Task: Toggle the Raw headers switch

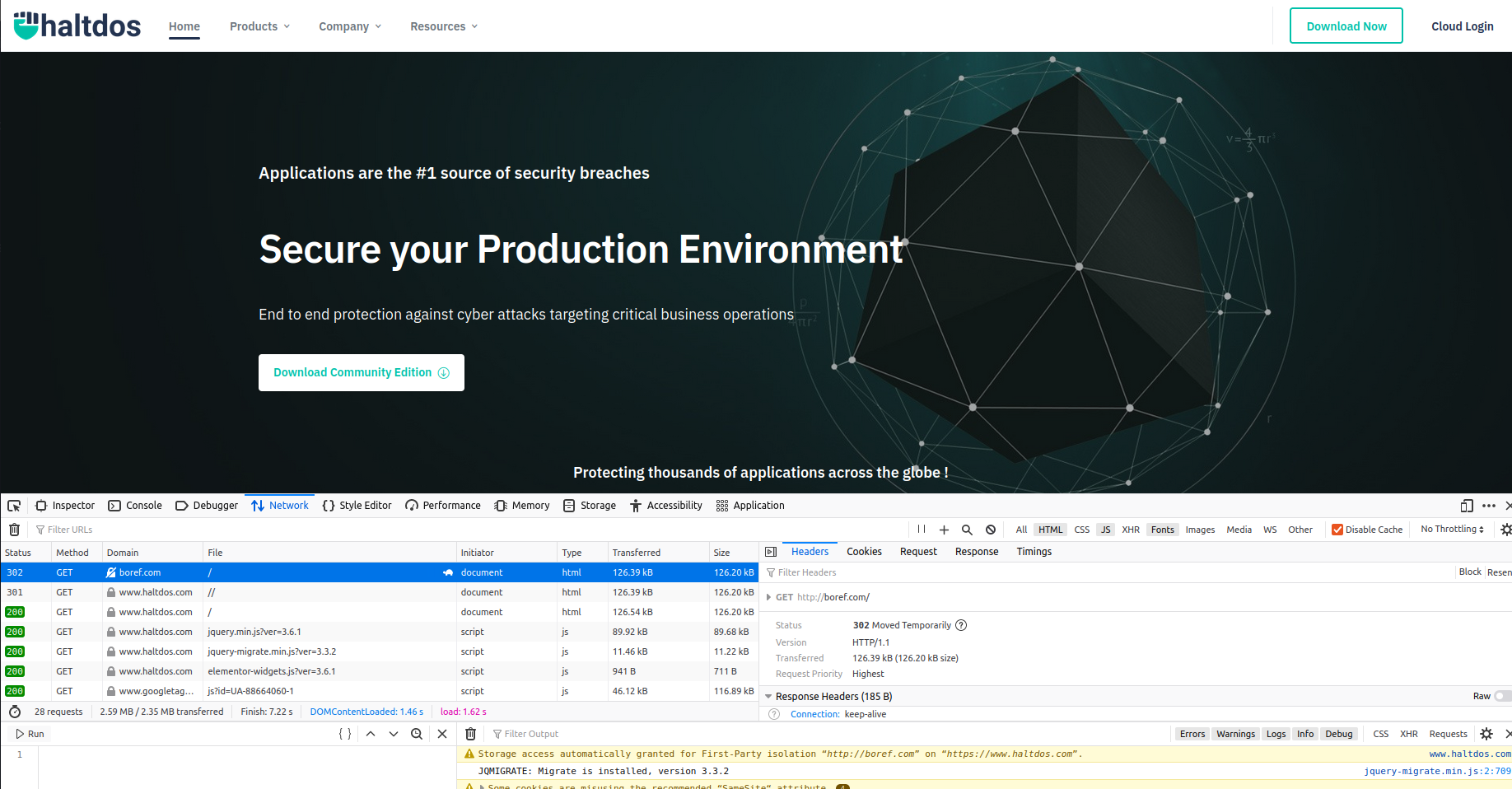Action: (x=1502, y=696)
